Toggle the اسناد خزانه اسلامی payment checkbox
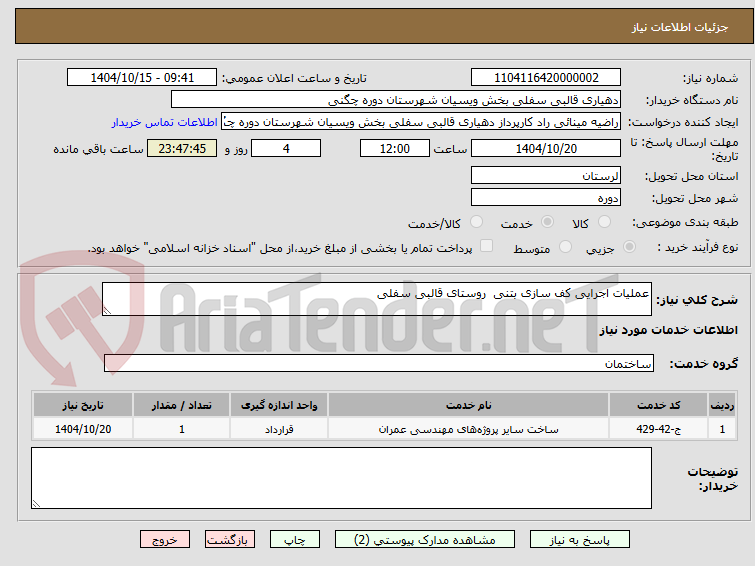 click(x=486, y=246)
